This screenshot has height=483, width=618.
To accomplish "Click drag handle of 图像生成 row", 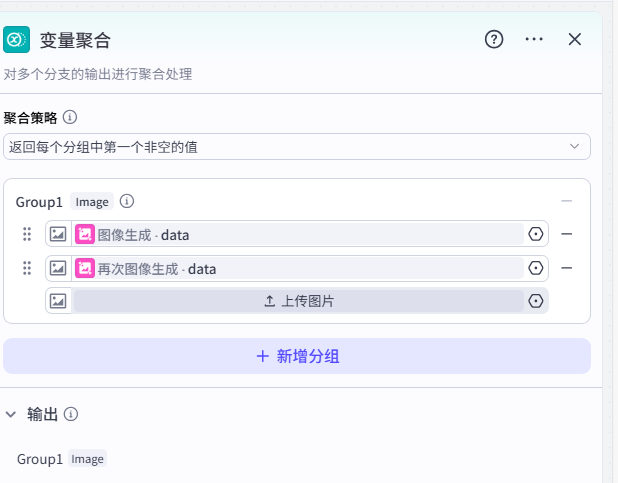I will pyautogui.click(x=27, y=234).
